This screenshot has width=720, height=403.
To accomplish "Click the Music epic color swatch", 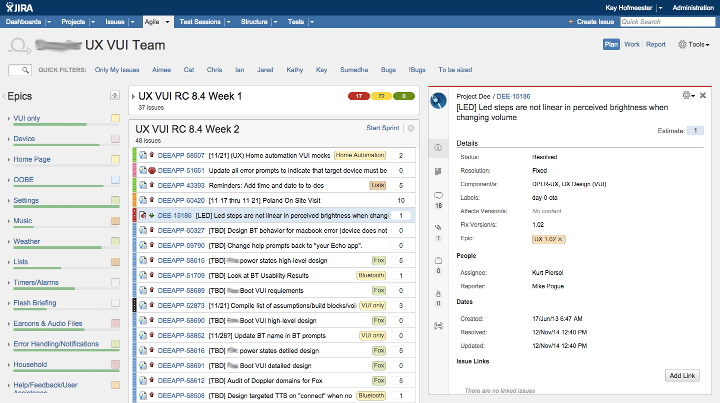I will click(115, 220).
